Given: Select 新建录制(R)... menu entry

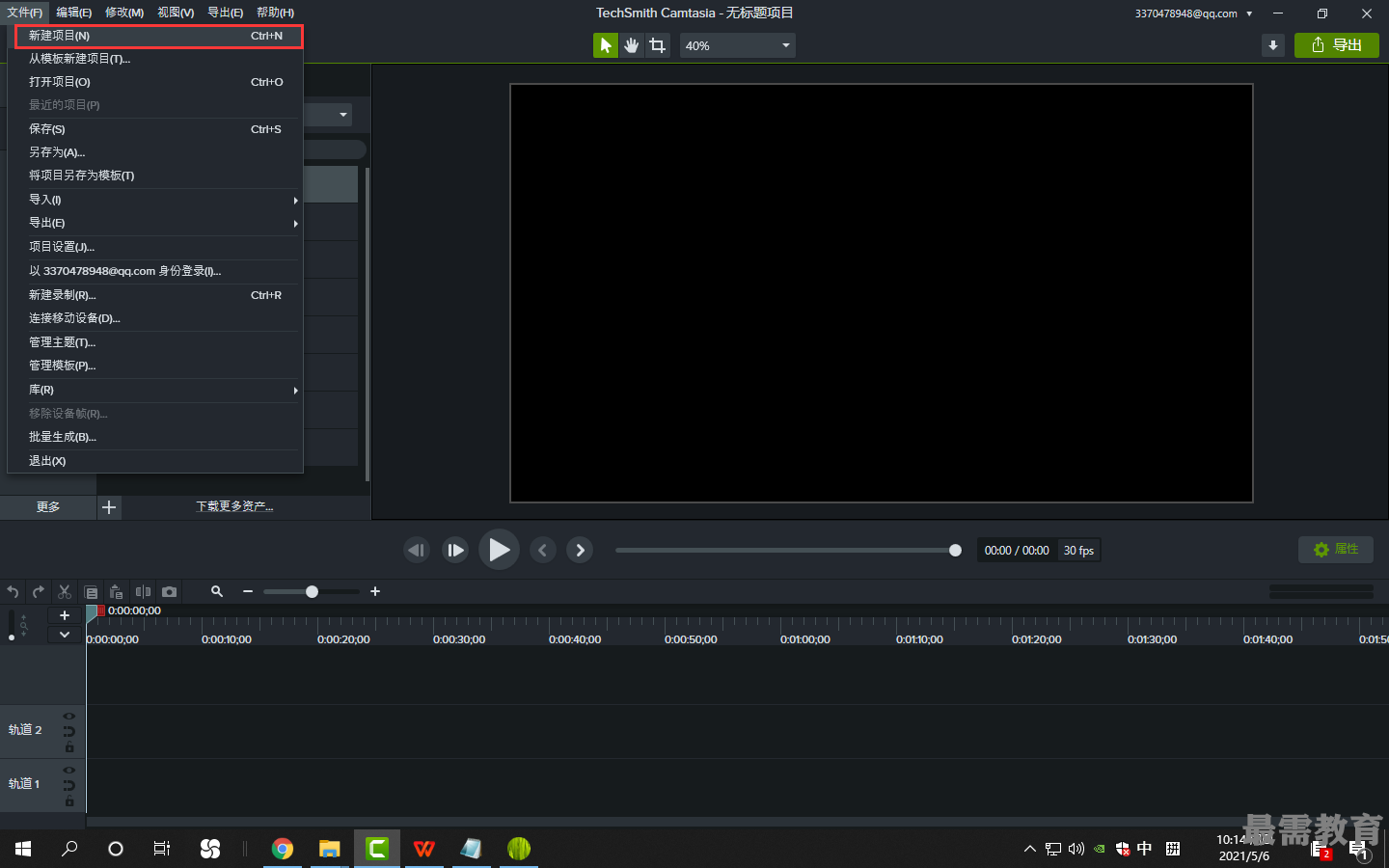Looking at the screenshot, I should coord(154,295).
